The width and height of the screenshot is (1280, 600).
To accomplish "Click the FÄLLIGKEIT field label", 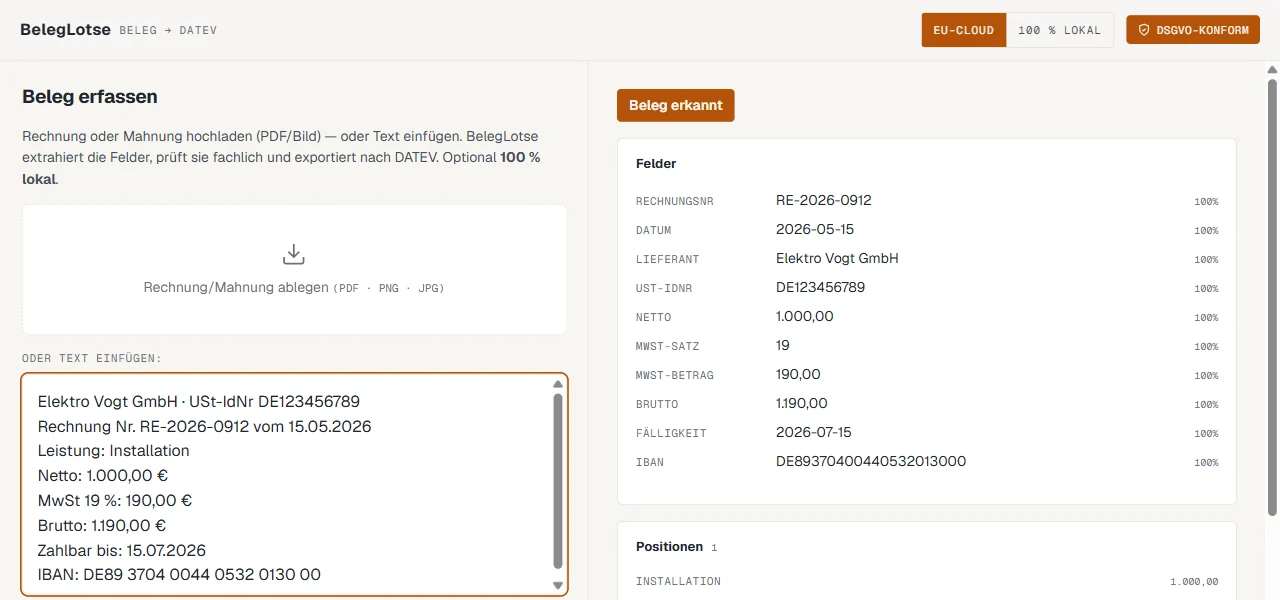I will 672,433.
